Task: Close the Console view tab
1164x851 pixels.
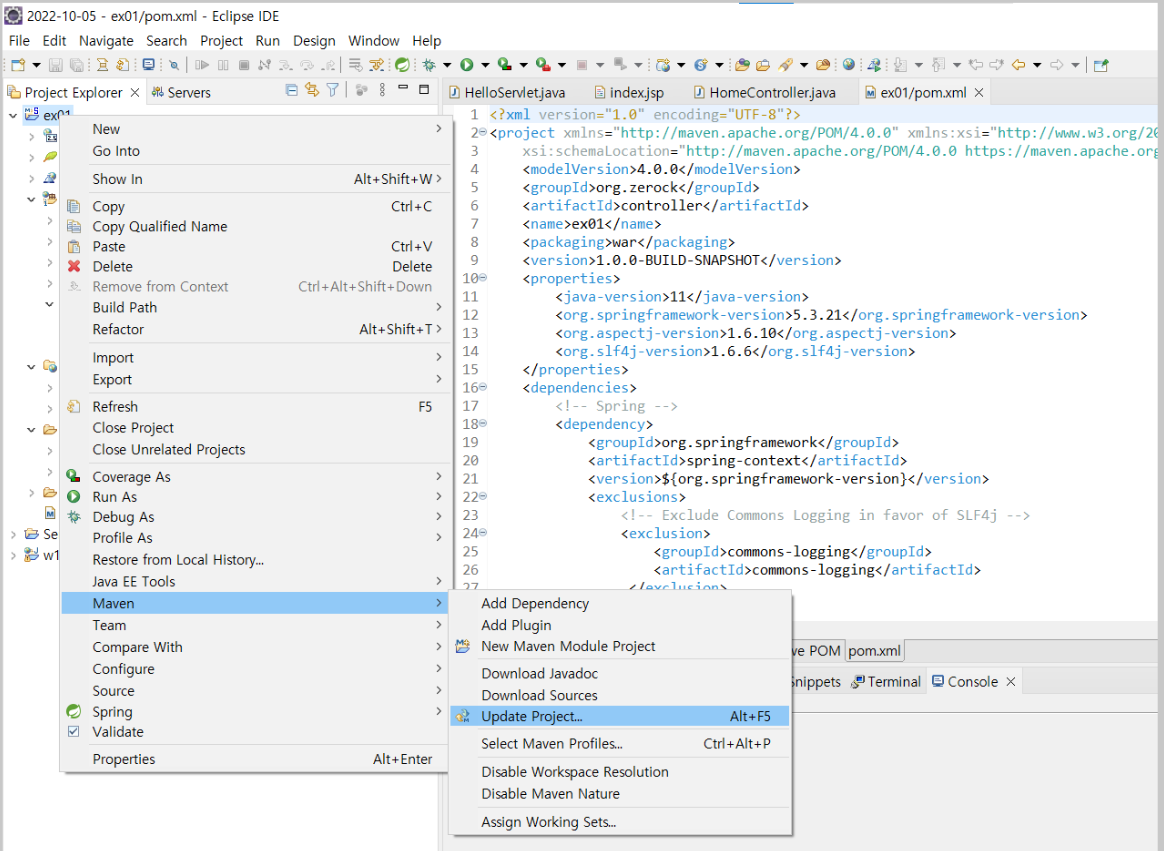Action: click(x=1010, y=682)
